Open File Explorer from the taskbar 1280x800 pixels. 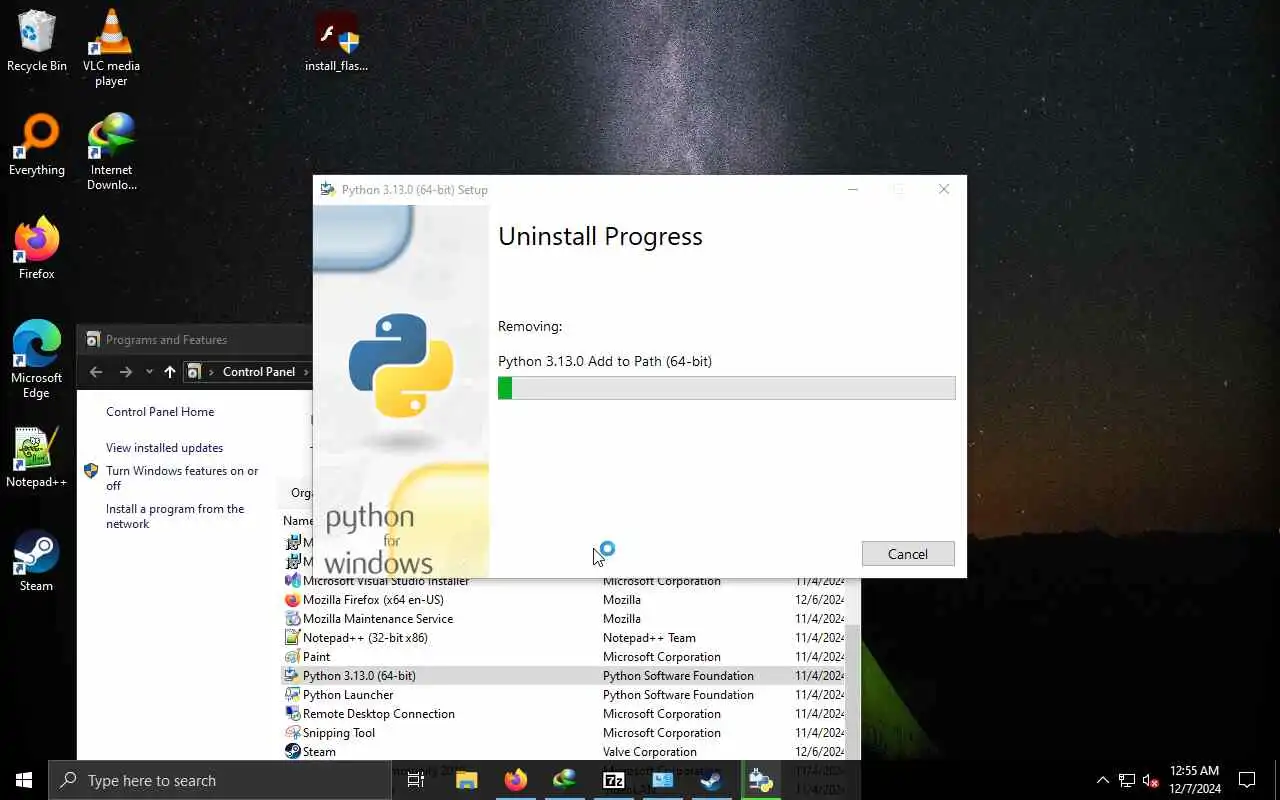(x=466, y=780)
